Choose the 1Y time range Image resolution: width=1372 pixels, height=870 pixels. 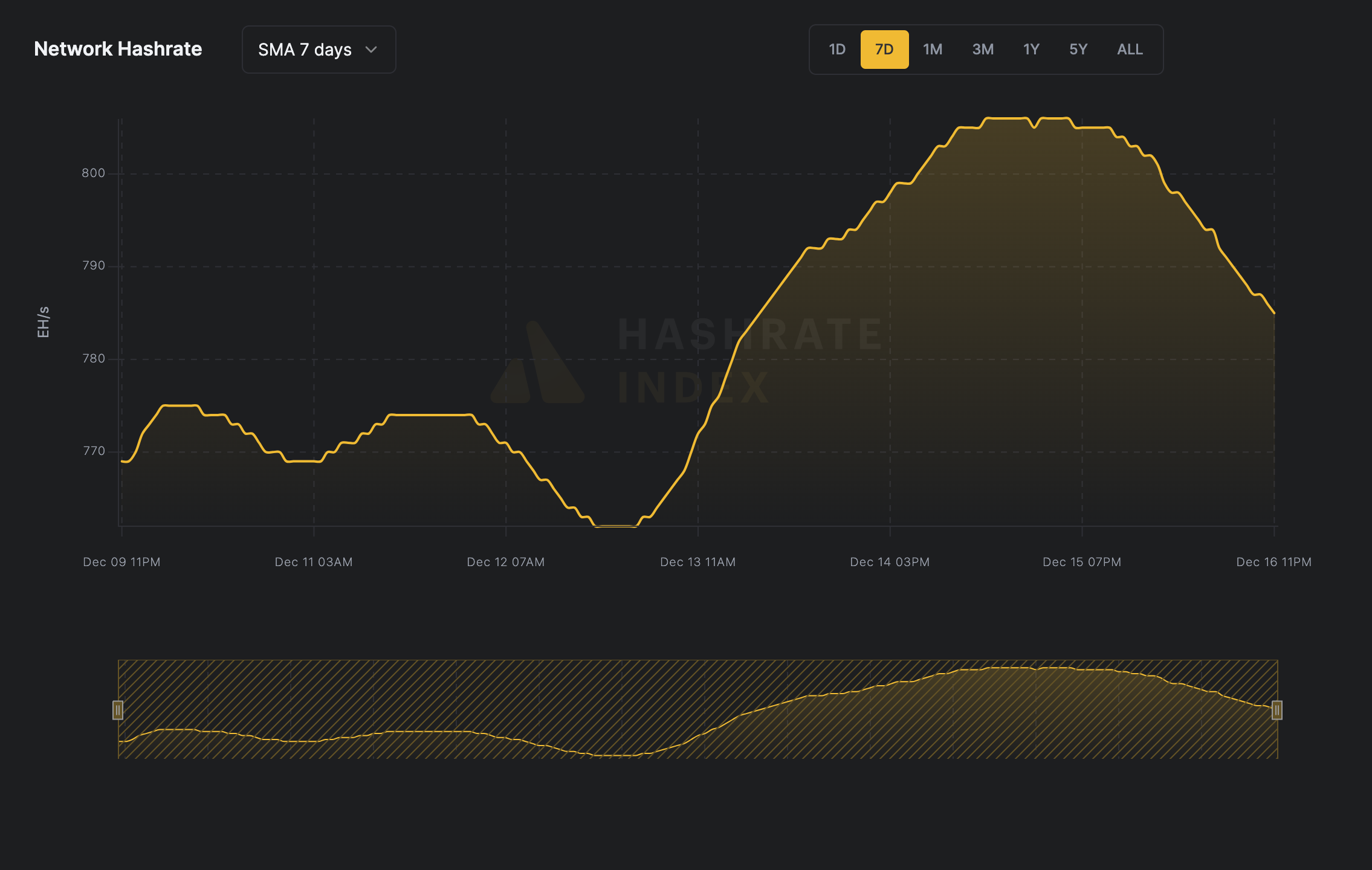tap(1031, 50)
